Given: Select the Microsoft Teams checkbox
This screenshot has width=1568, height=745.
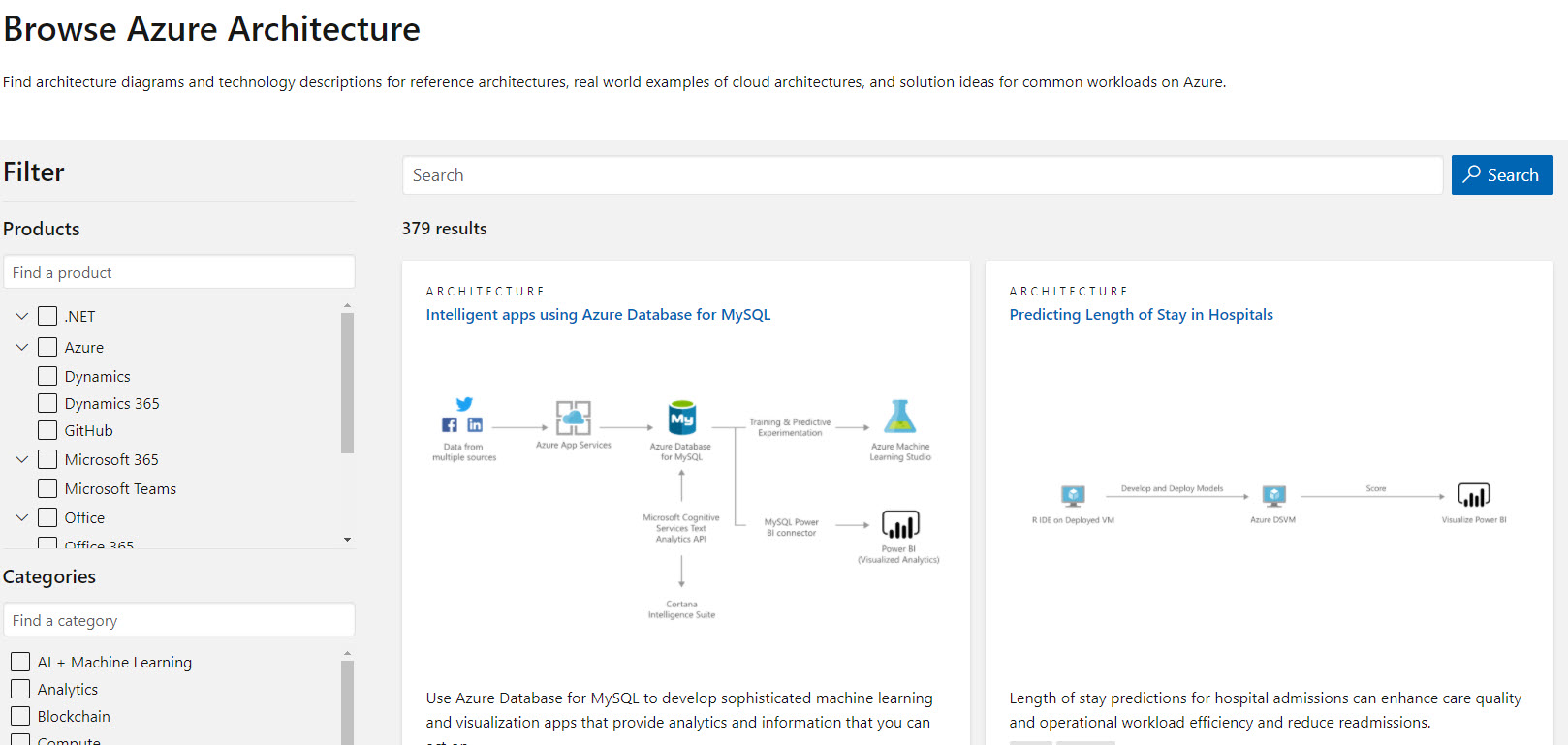Looking at the screenshot, I should 47,488.
